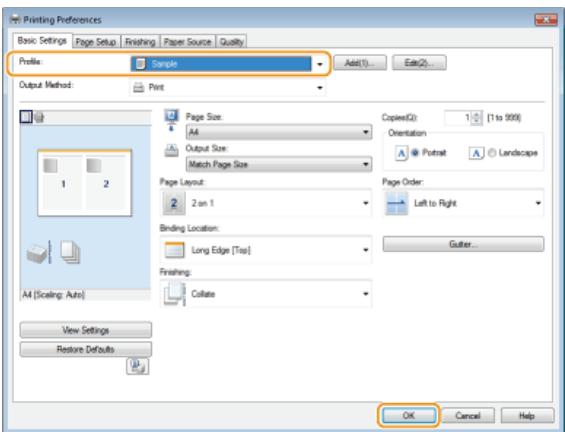
Task: Click the Left to Right page order icon
Action: [x=397, y=203]
